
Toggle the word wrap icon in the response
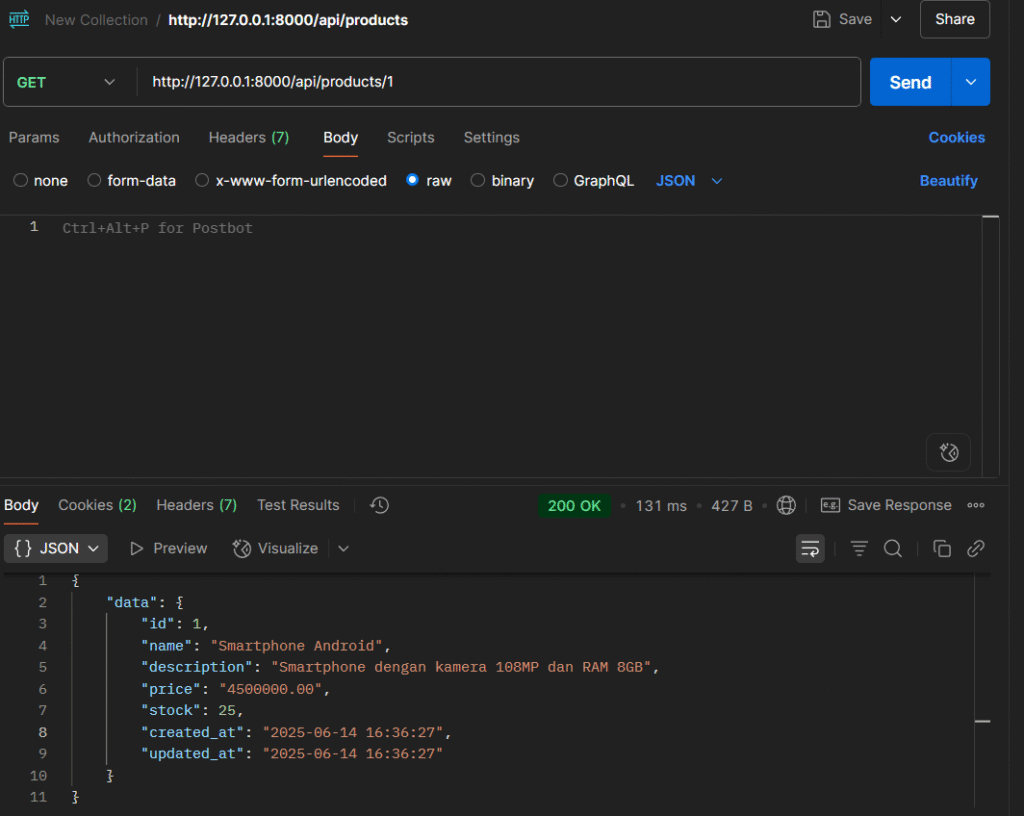810,548
